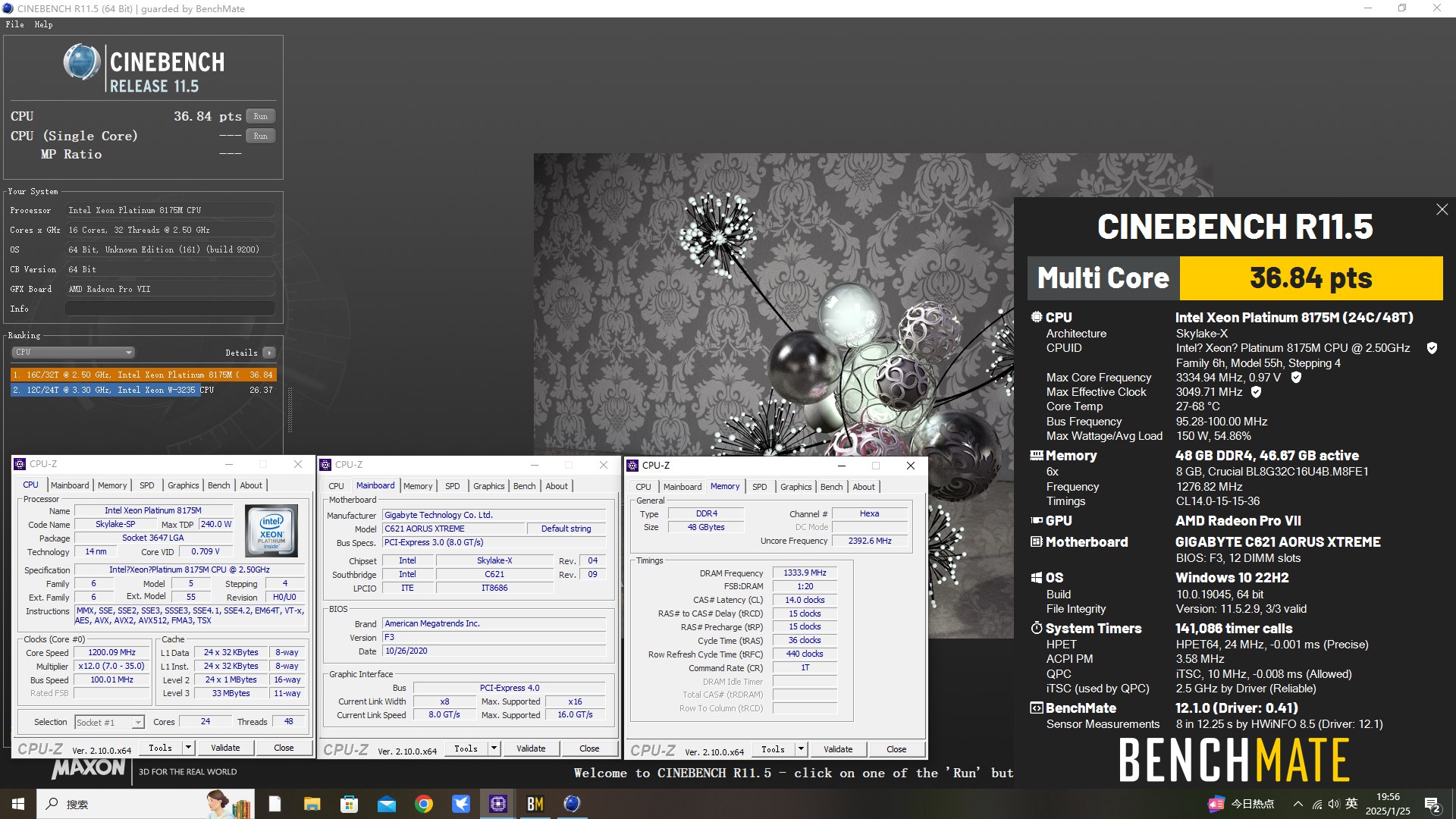Close the BenchMate result overlay
1456x819 pixels.
[1442, 209]
